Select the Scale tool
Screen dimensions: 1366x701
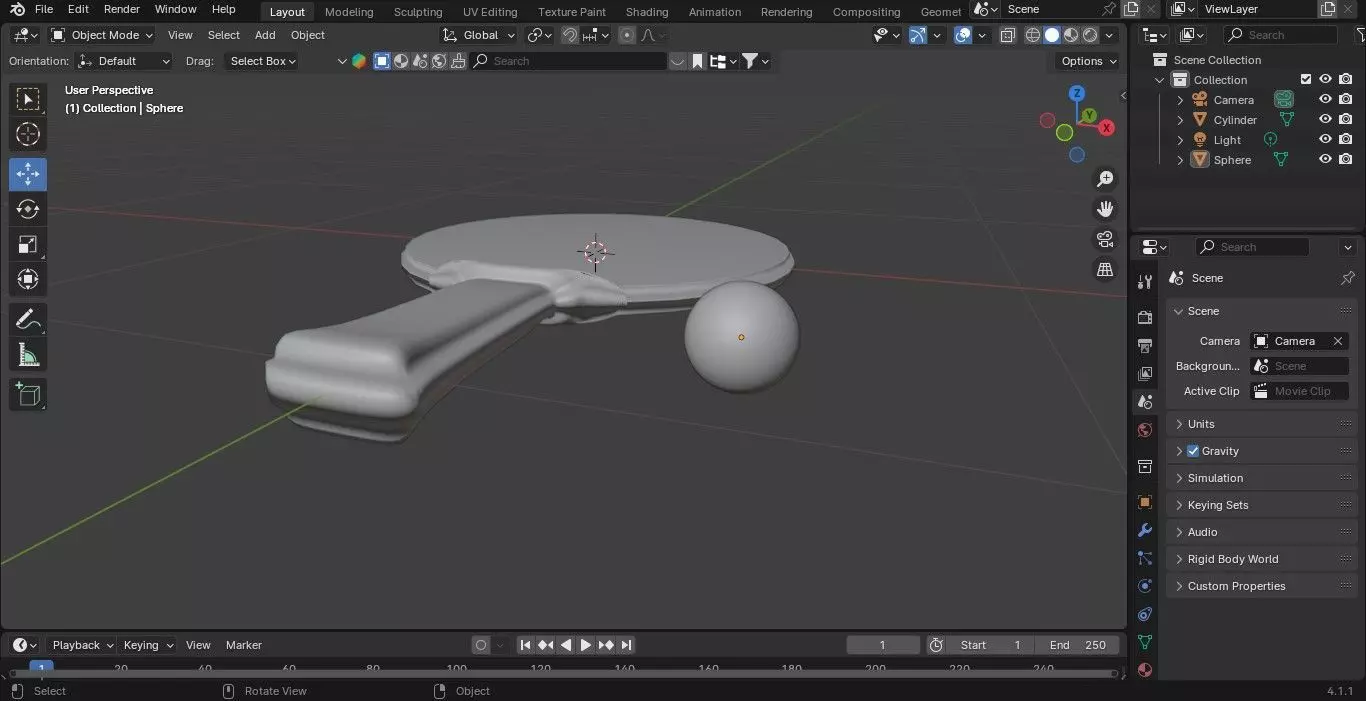pos(28,244)
